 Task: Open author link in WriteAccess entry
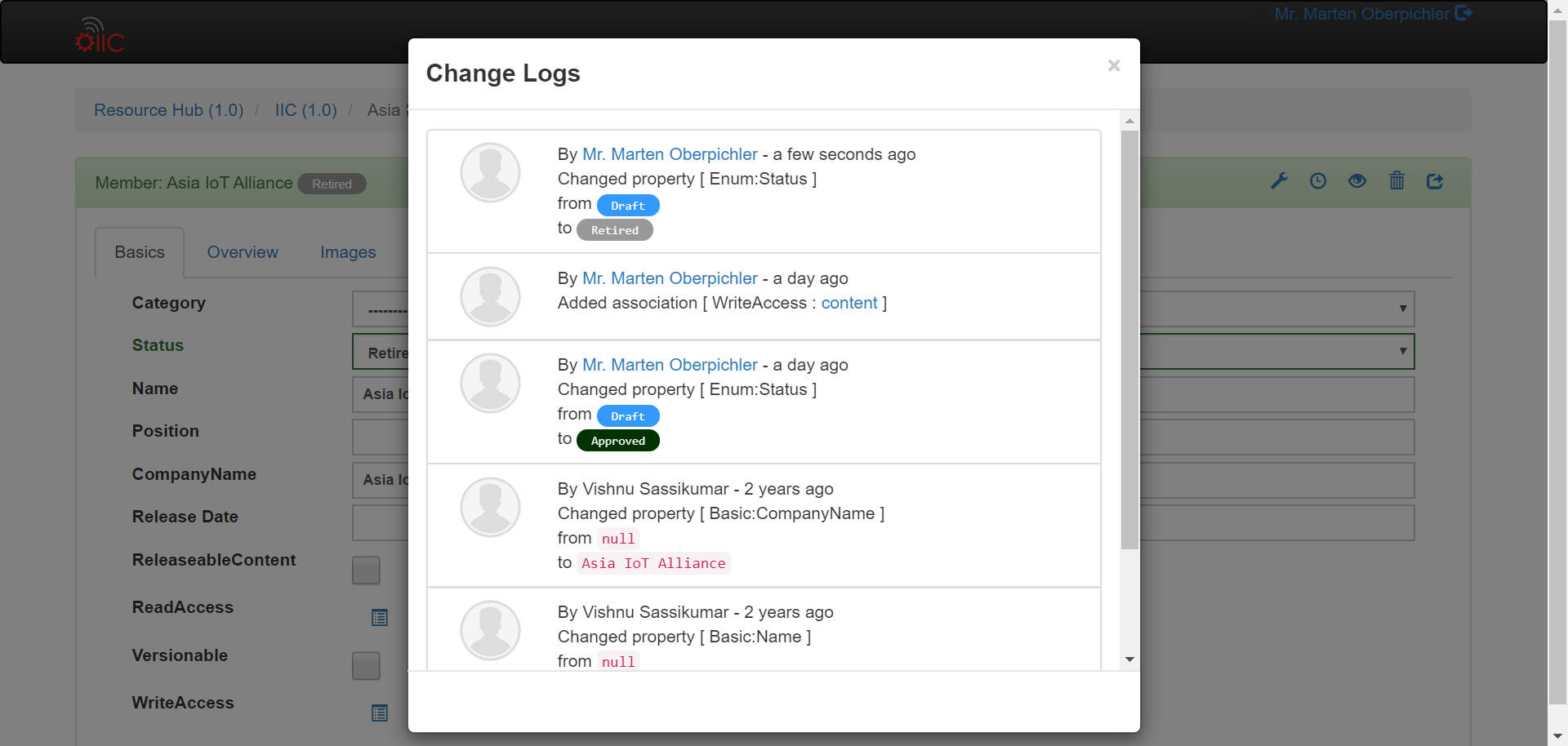[x=670, y=278]
